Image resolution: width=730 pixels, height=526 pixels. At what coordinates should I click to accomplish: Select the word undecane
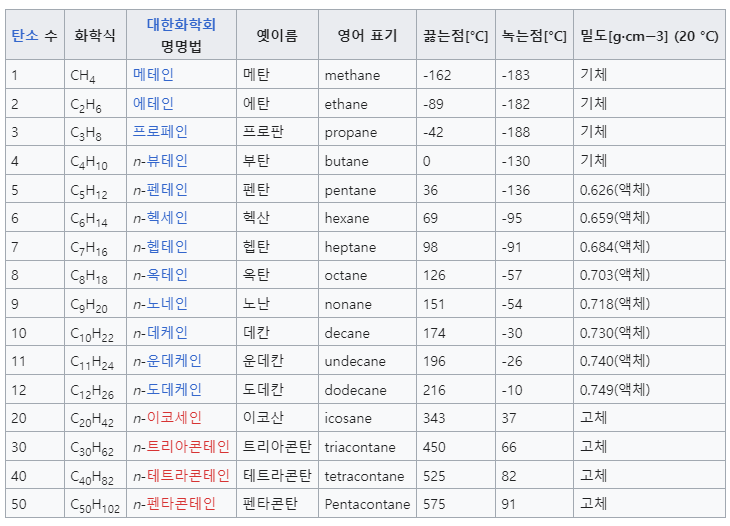355,361
